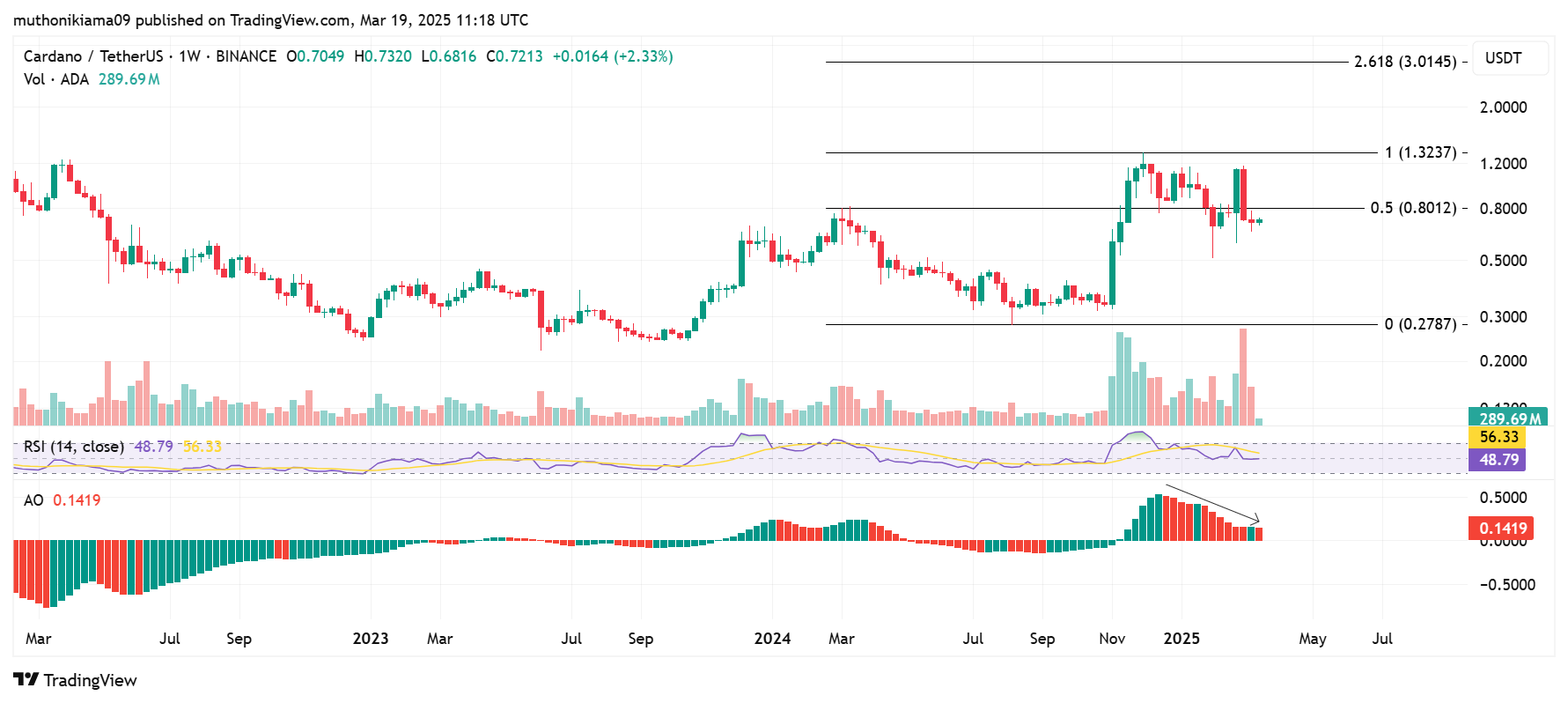The height and width of the screenshot is (703, 1568).
Task: Click the Vol · ADA volume legend
Action: [x=56, y=79]
